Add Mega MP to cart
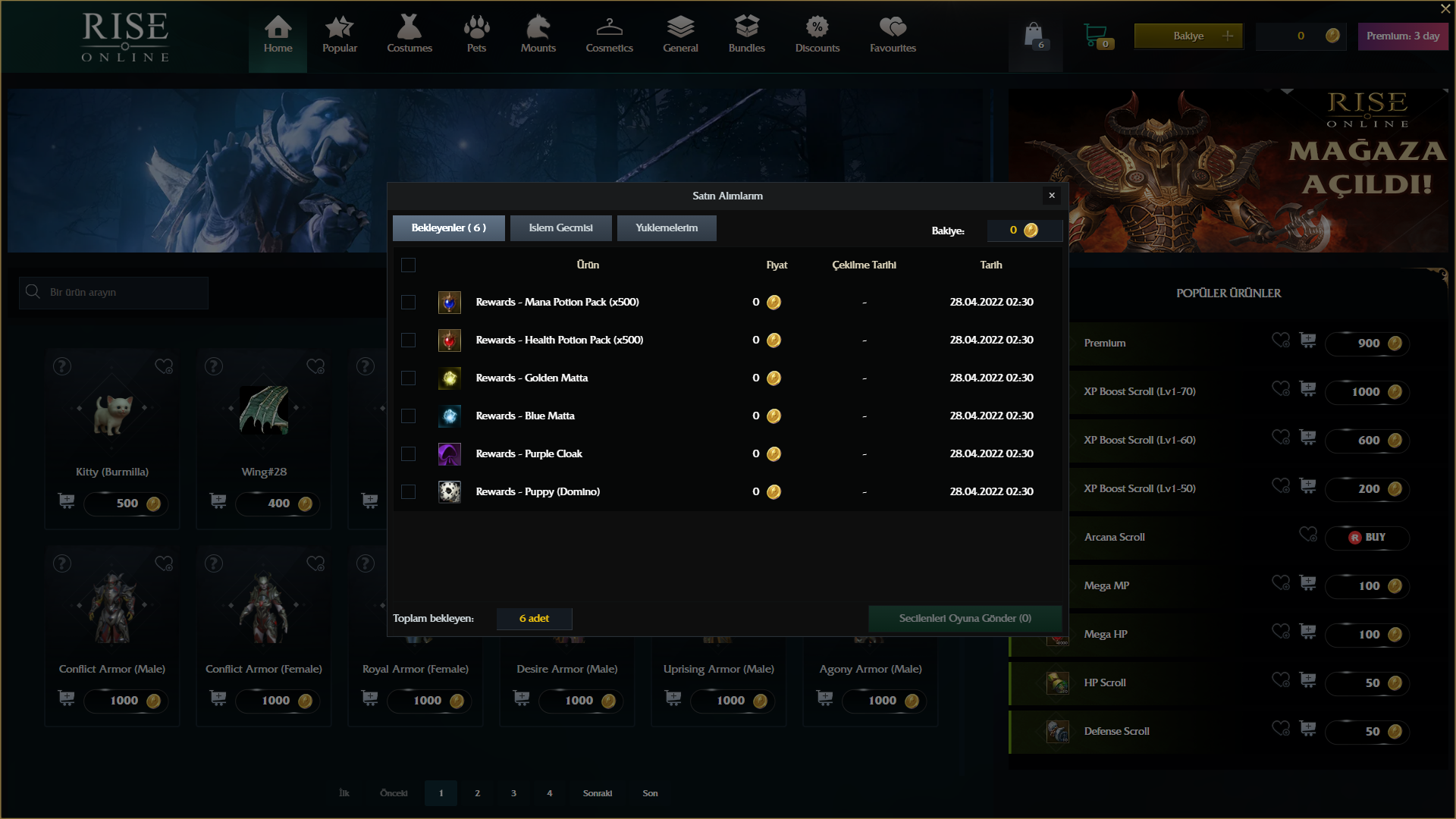The width and height of the screenshot is (1456, 819). pos(1308,583)
